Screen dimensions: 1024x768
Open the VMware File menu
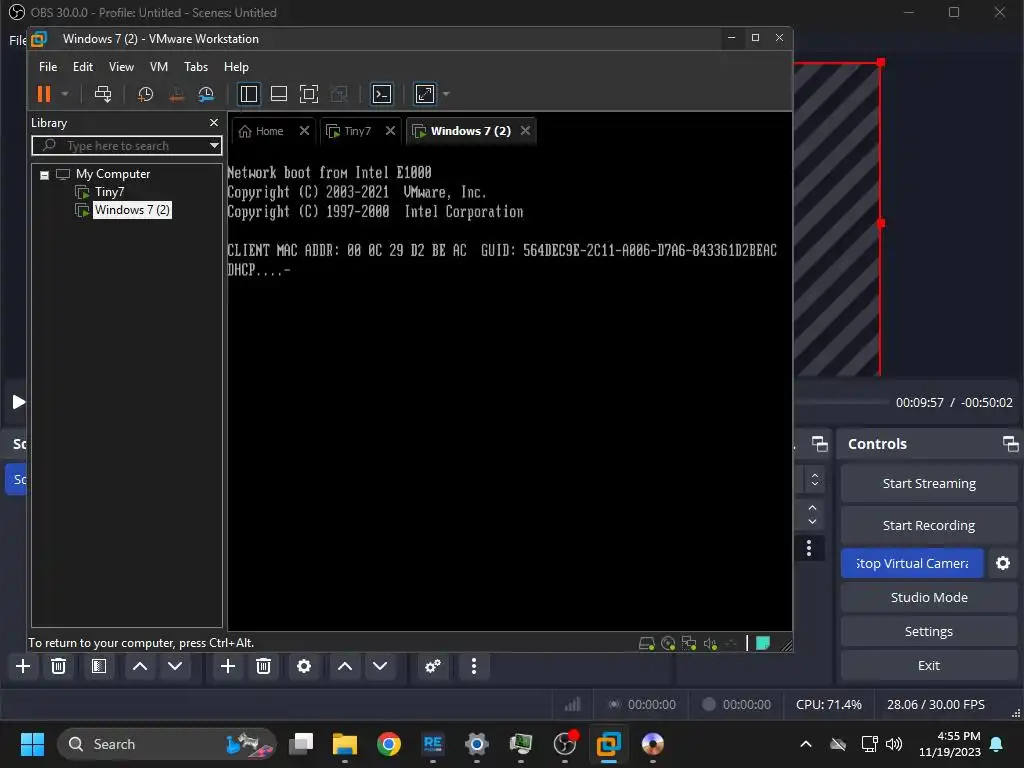[x=48, y=67]
